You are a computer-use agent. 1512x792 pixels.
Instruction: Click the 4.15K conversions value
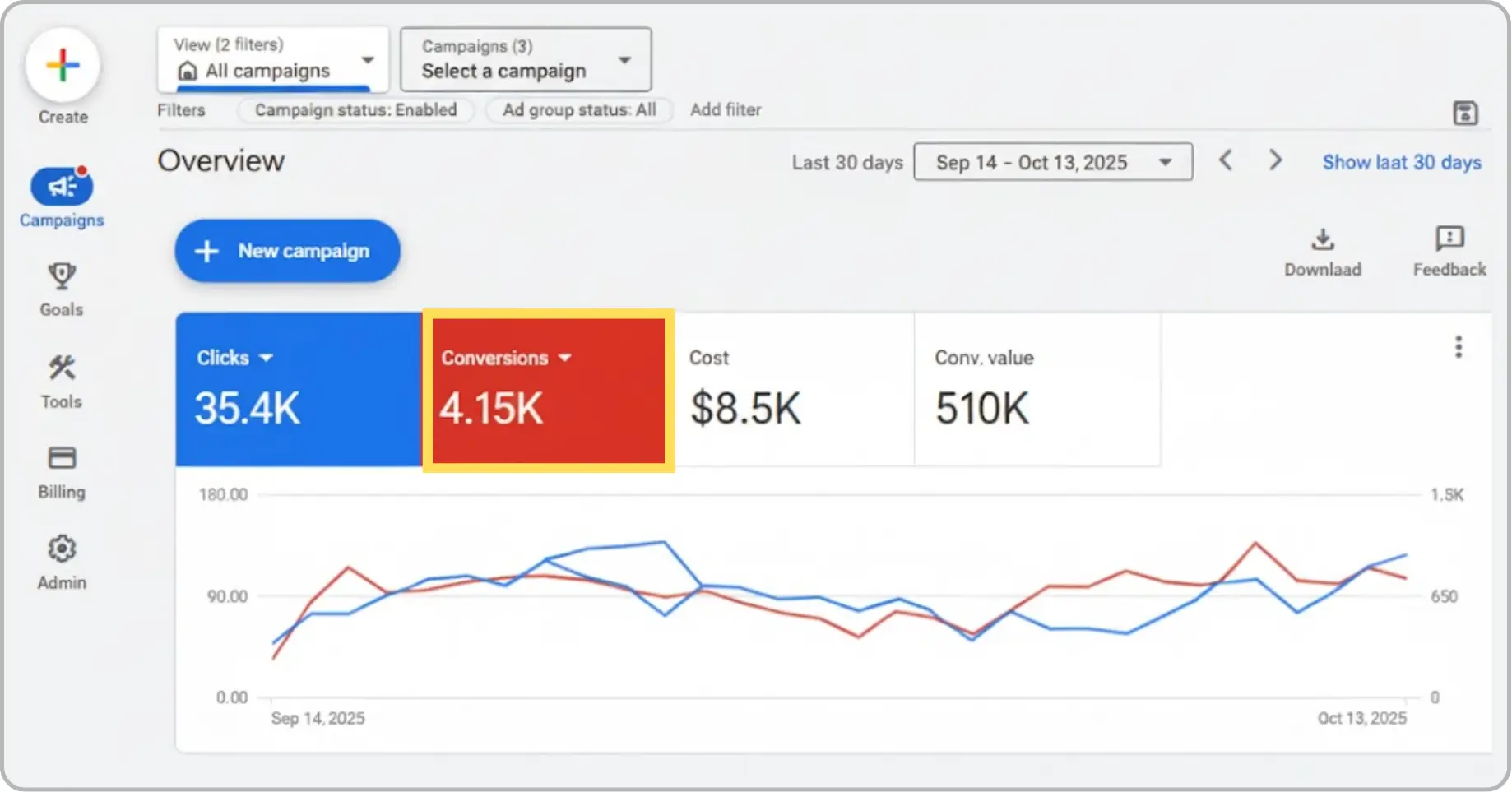[x=491, y=408]
